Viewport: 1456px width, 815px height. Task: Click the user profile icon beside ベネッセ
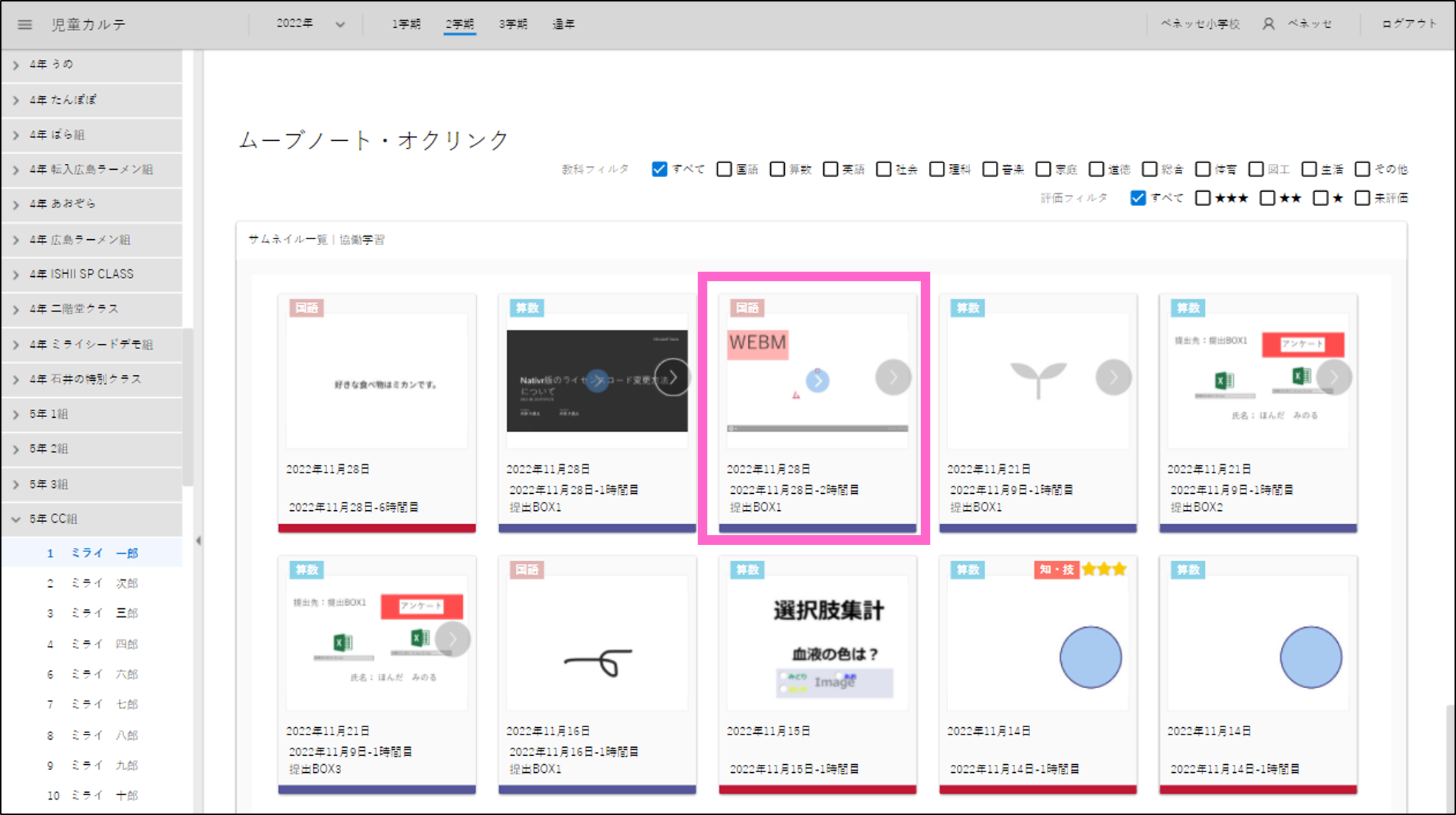click(1268, 24)
